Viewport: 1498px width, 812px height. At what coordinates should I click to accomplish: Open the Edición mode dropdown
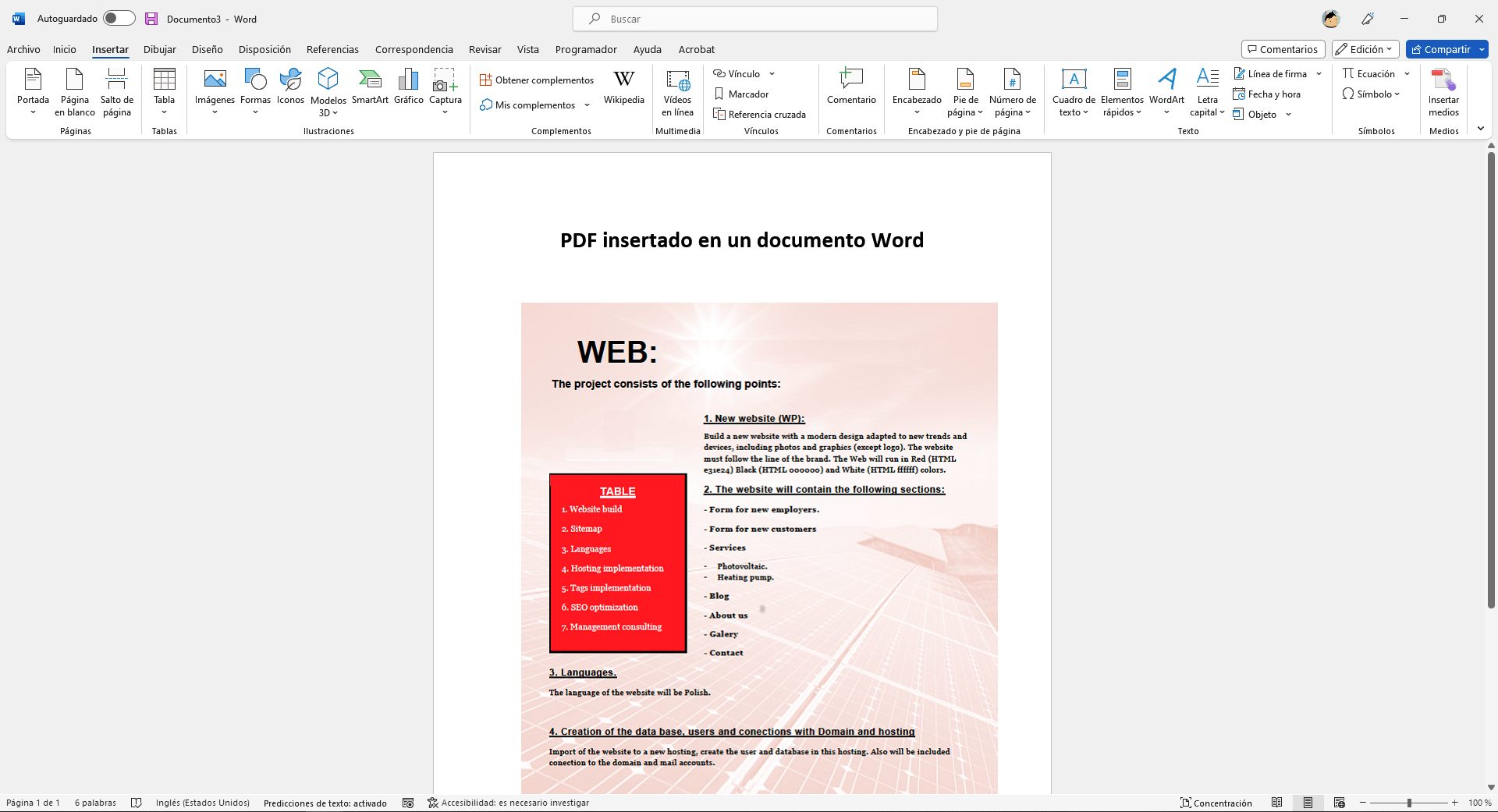click(x=1365, y=49)
